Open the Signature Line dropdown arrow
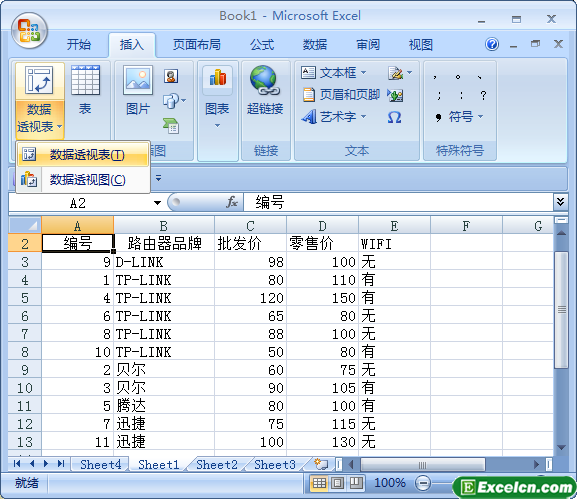This screenshot has height=499, width=577. 410,72
